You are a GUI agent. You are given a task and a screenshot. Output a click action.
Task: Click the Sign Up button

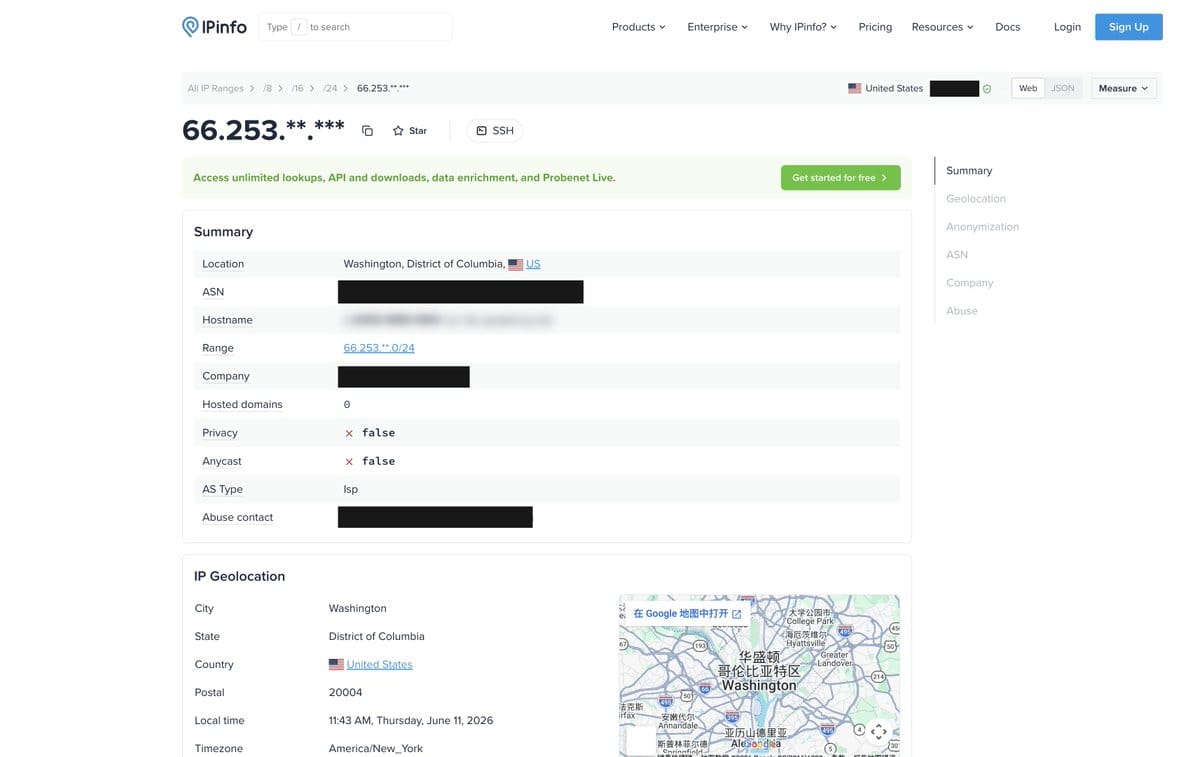[x=1128, y=27]
